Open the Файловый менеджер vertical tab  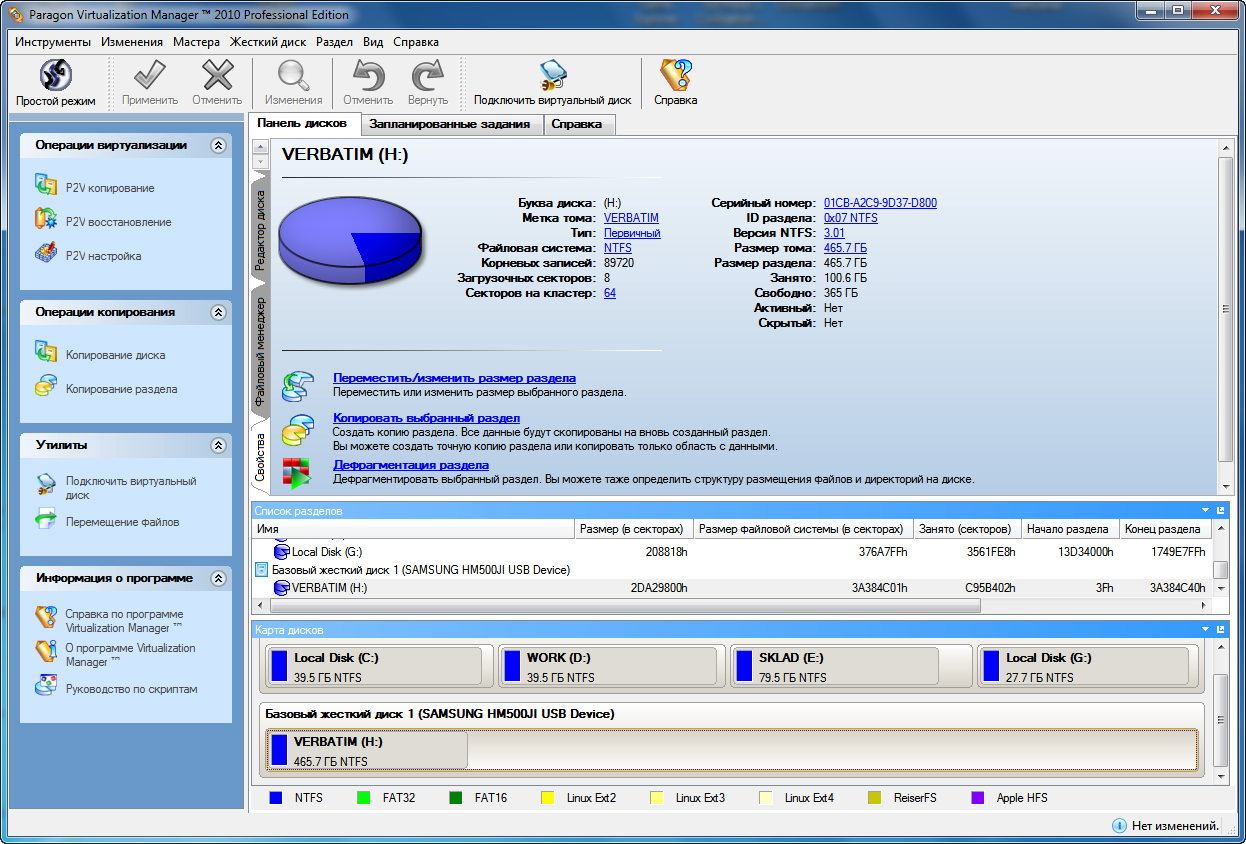(260, 350)
